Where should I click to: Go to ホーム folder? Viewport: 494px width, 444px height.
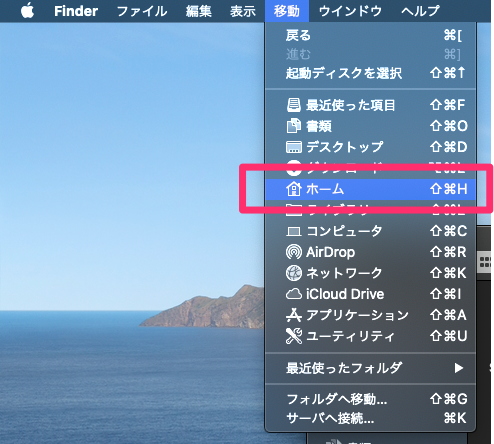tap(370, 189)
